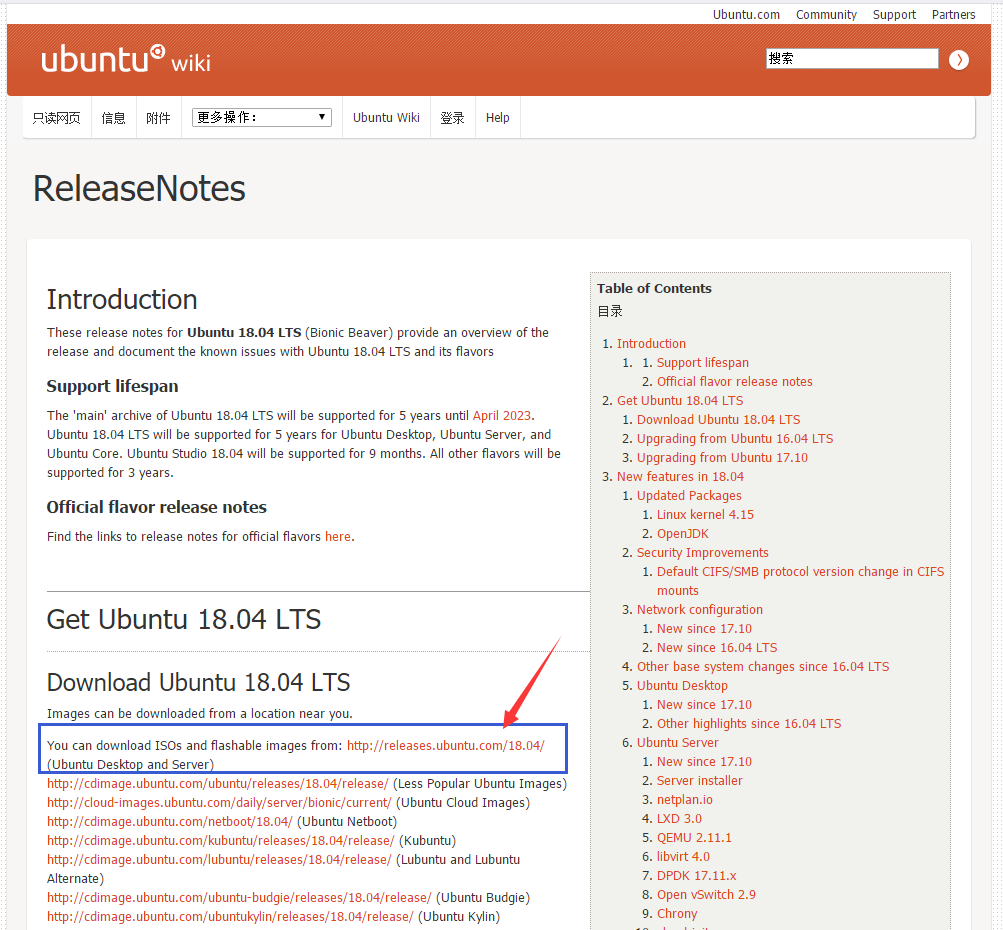Open the kubuntu releases link

220,841
